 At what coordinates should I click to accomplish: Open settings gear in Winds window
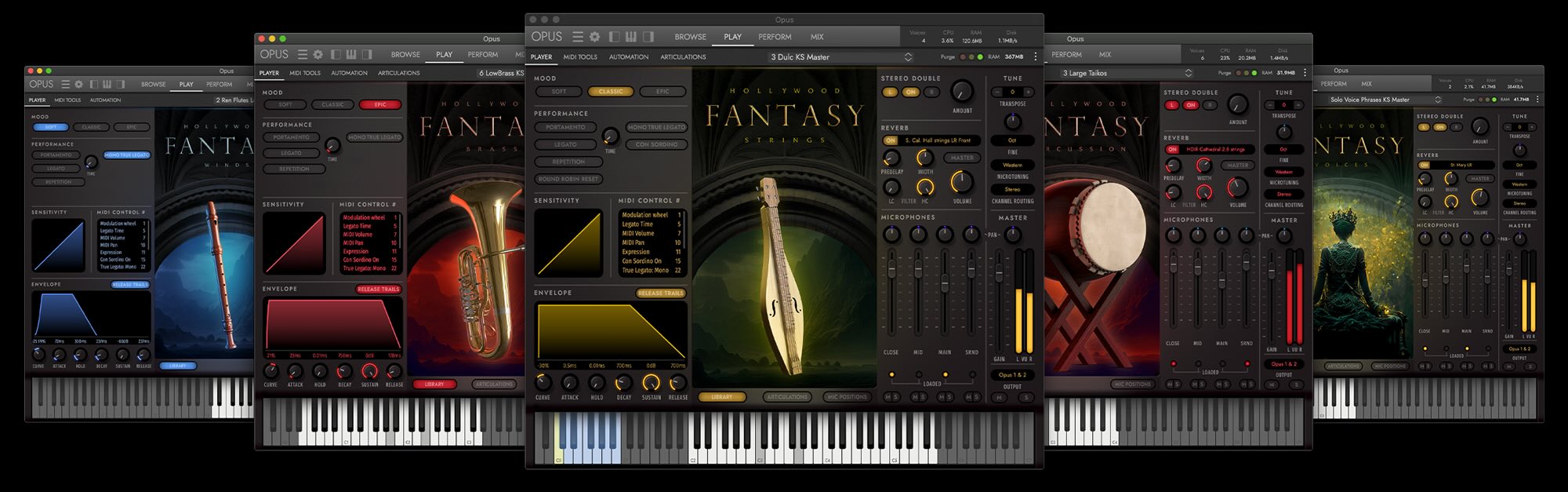click(78, 84)
